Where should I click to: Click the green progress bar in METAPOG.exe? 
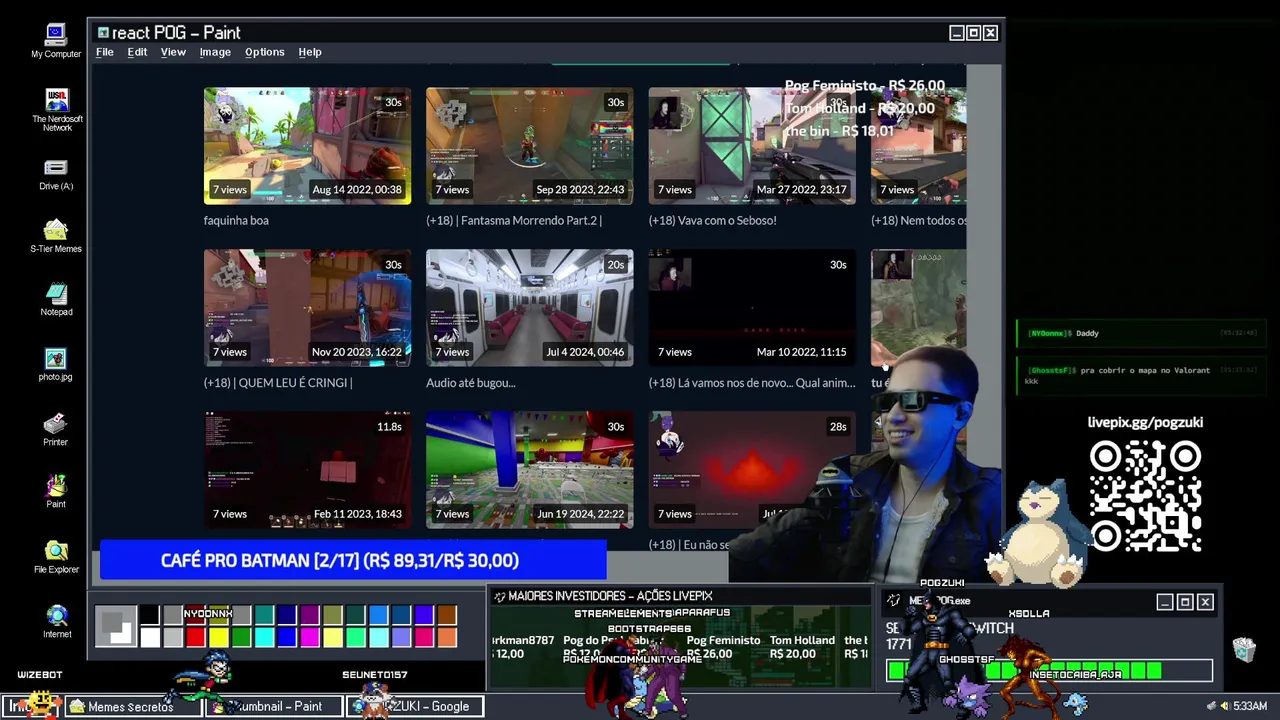1050,671
